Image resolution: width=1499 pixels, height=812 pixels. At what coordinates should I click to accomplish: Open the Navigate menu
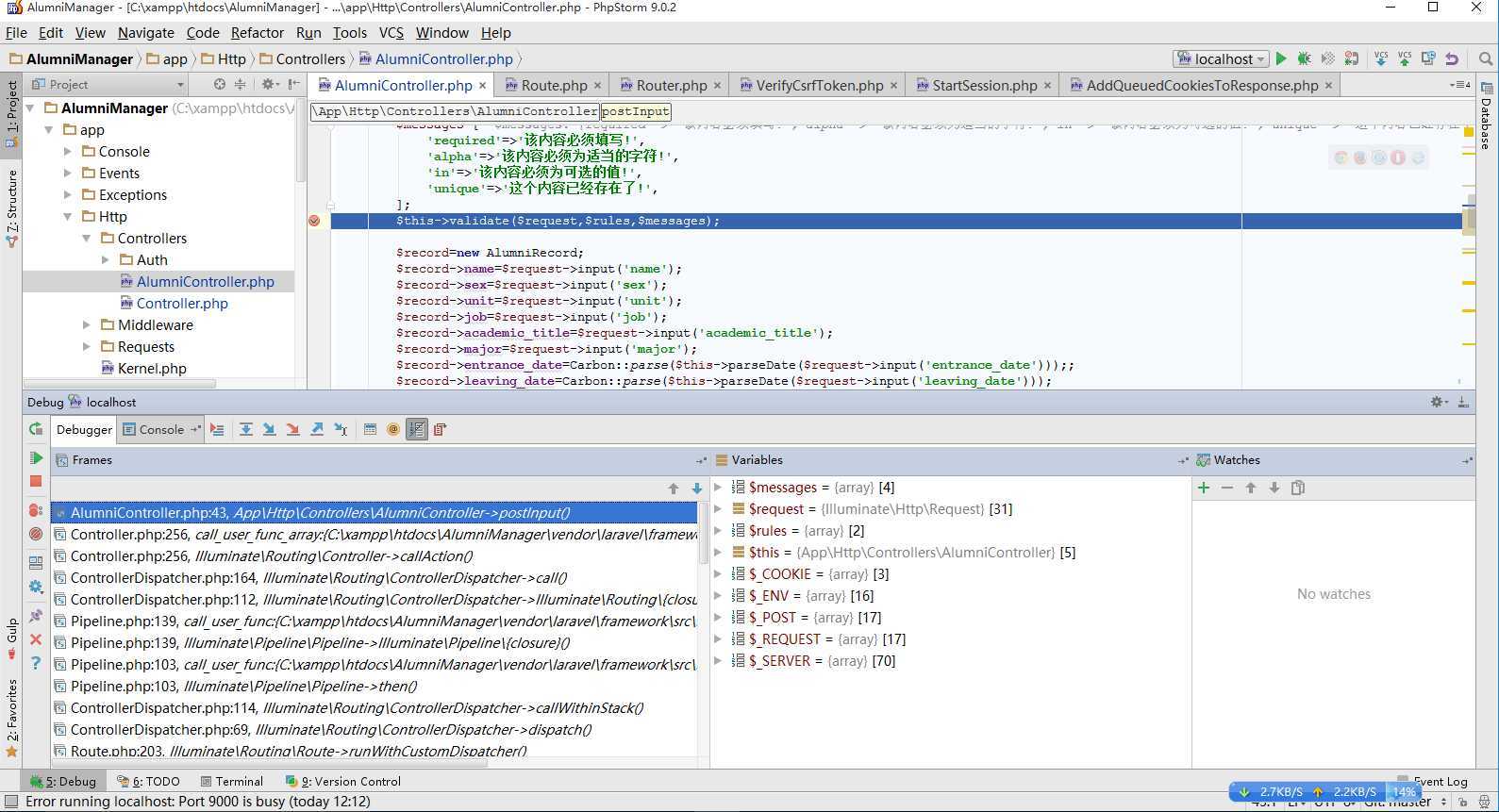(145, 32)
